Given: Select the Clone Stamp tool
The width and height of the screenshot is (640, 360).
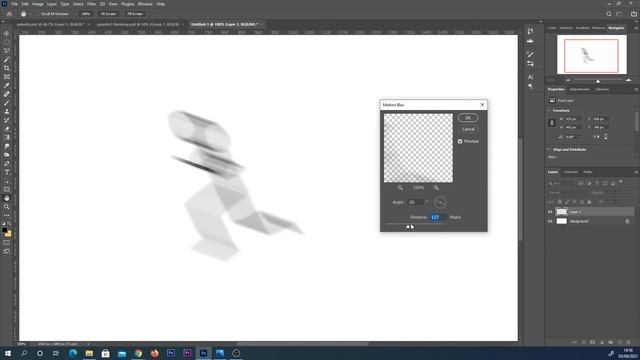Looking at the screenshot, I should (7, 111).
